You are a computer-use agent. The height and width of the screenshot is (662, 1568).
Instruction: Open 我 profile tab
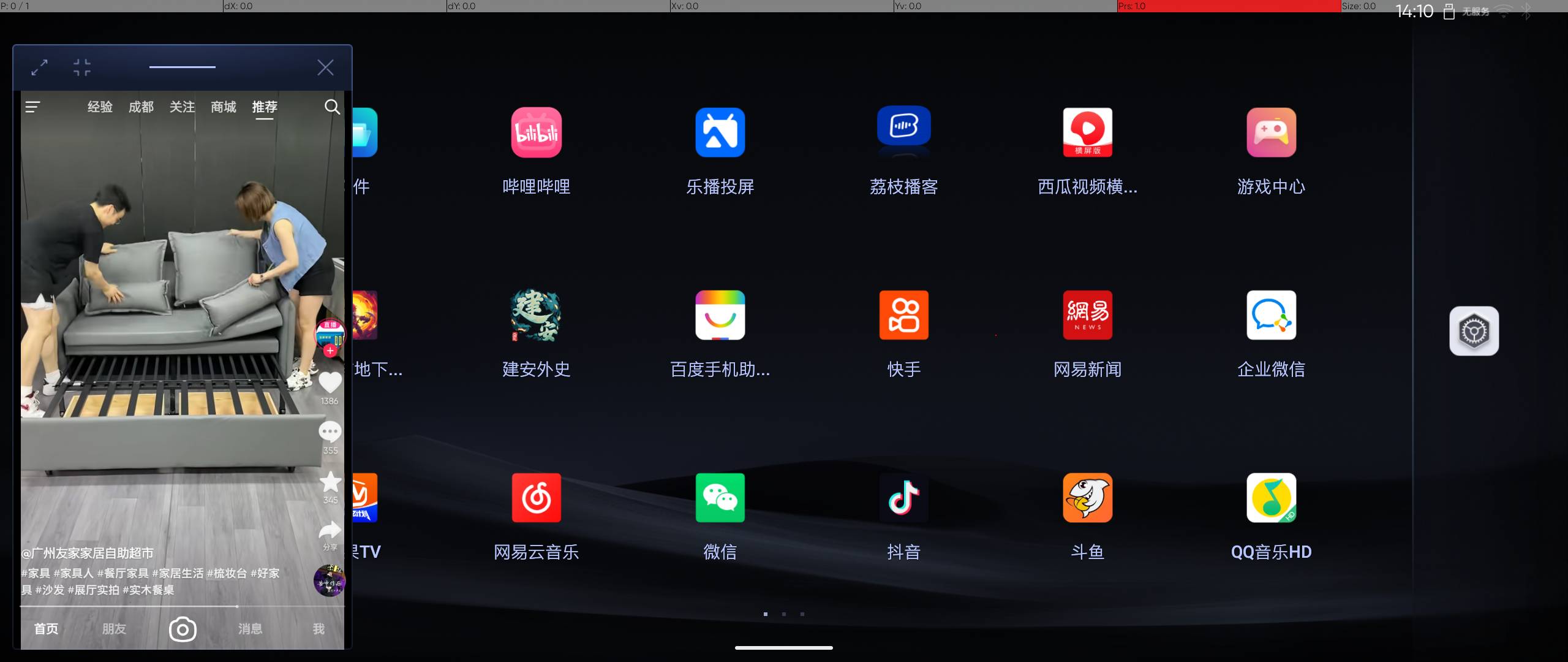318,629
